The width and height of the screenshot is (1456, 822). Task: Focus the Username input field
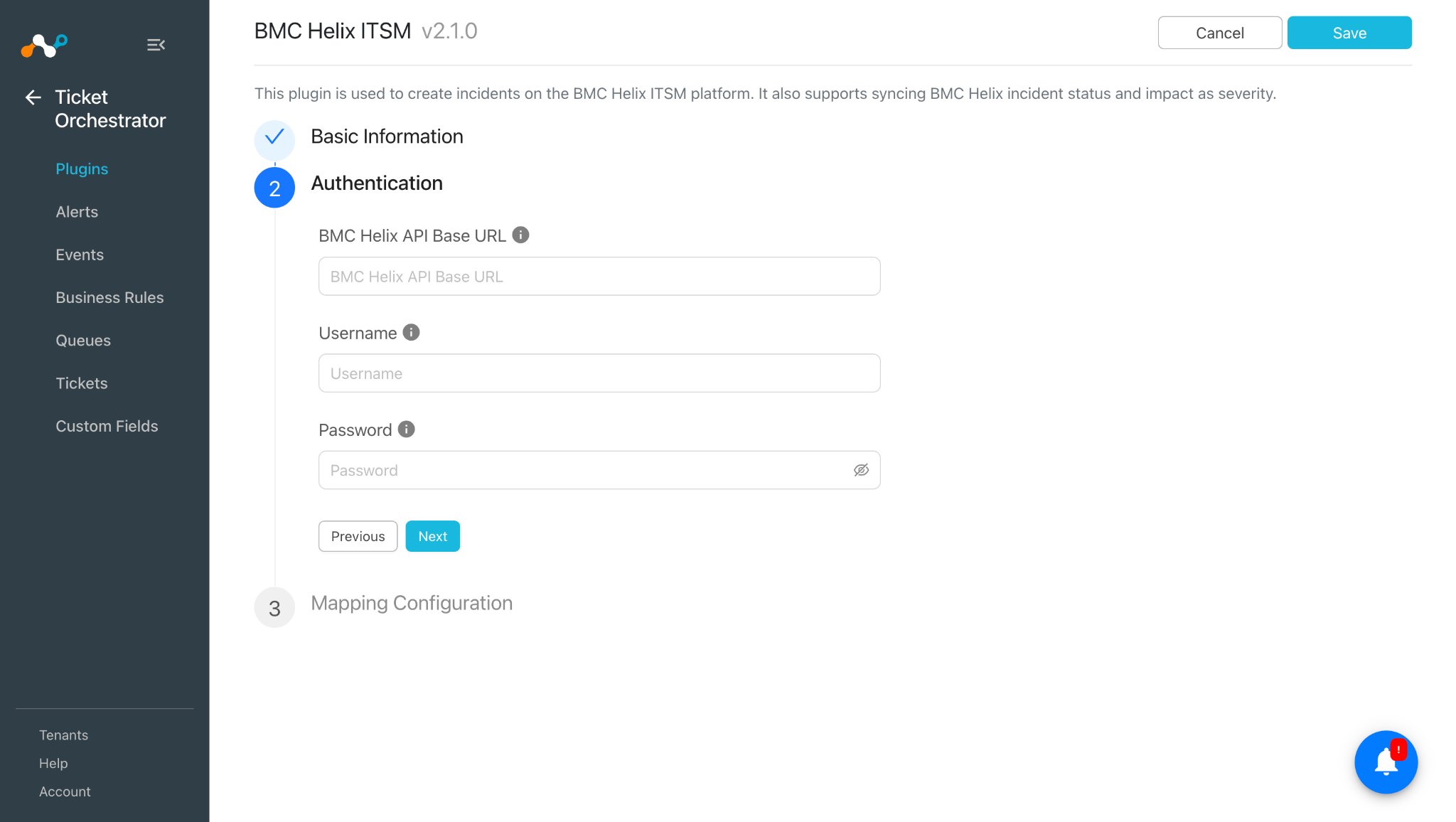tap(599, 373)
